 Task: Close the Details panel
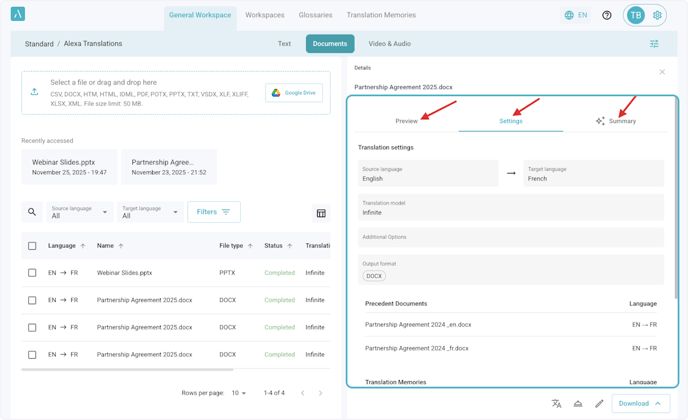click(662, 72)
